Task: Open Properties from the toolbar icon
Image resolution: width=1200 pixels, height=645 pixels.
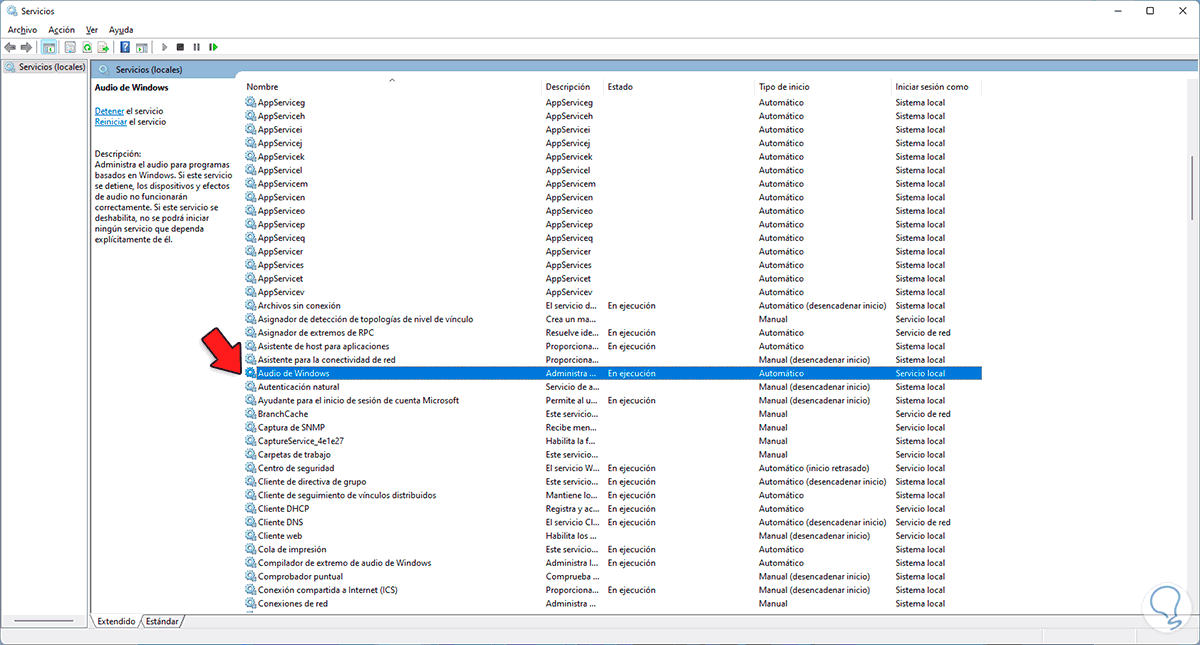Action: tap(70, 47)
